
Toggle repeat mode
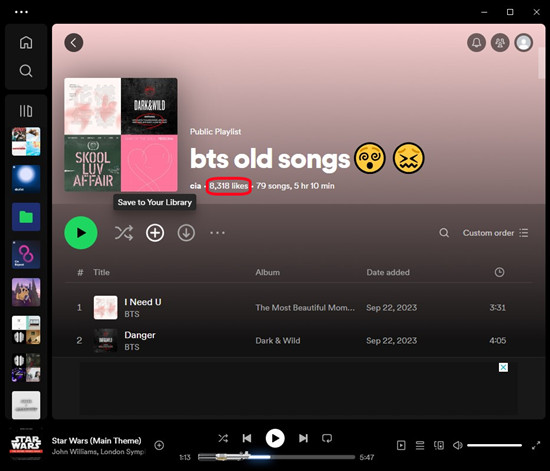pos(327,438)
